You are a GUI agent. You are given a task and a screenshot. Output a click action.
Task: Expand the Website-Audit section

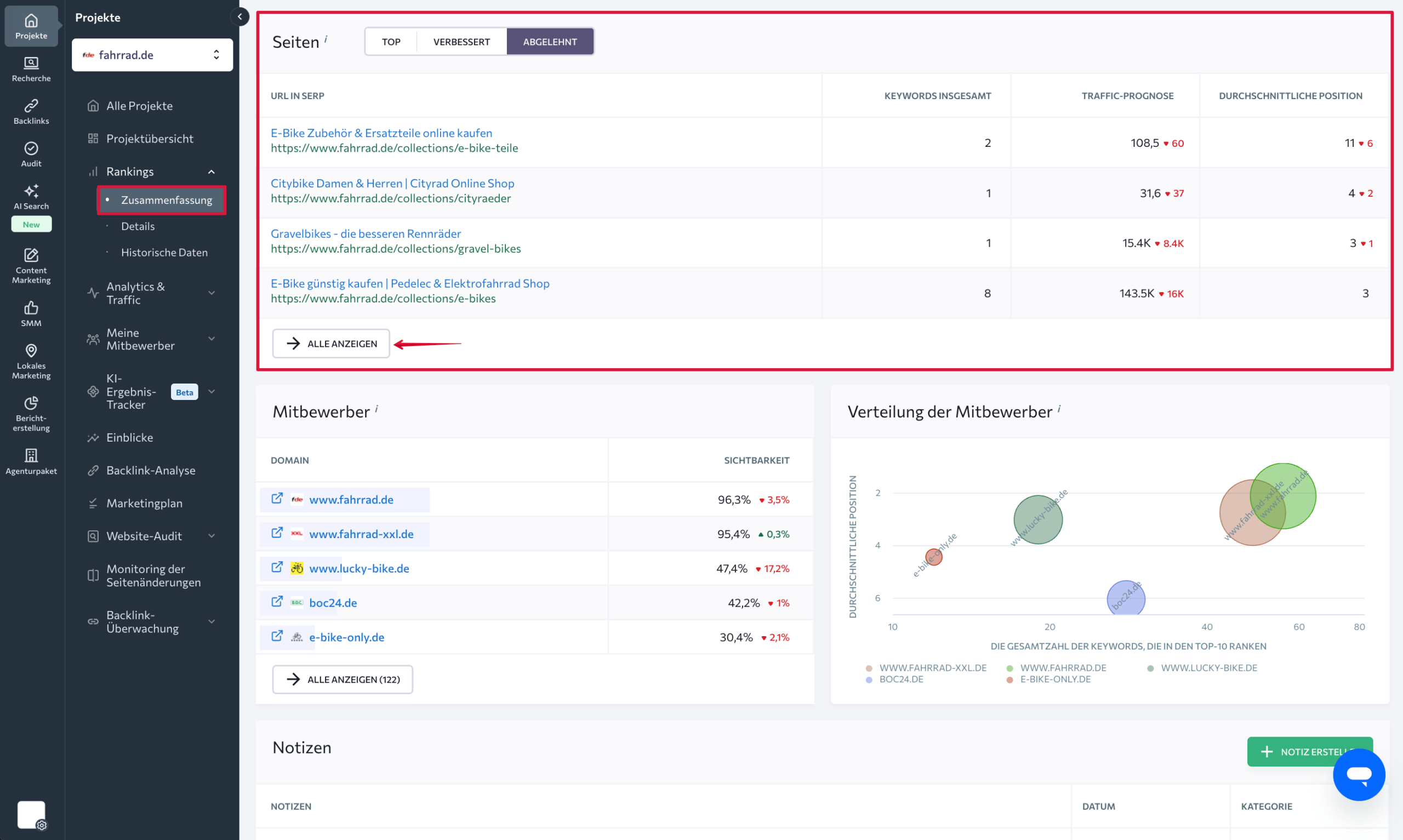tap(211, 536)
